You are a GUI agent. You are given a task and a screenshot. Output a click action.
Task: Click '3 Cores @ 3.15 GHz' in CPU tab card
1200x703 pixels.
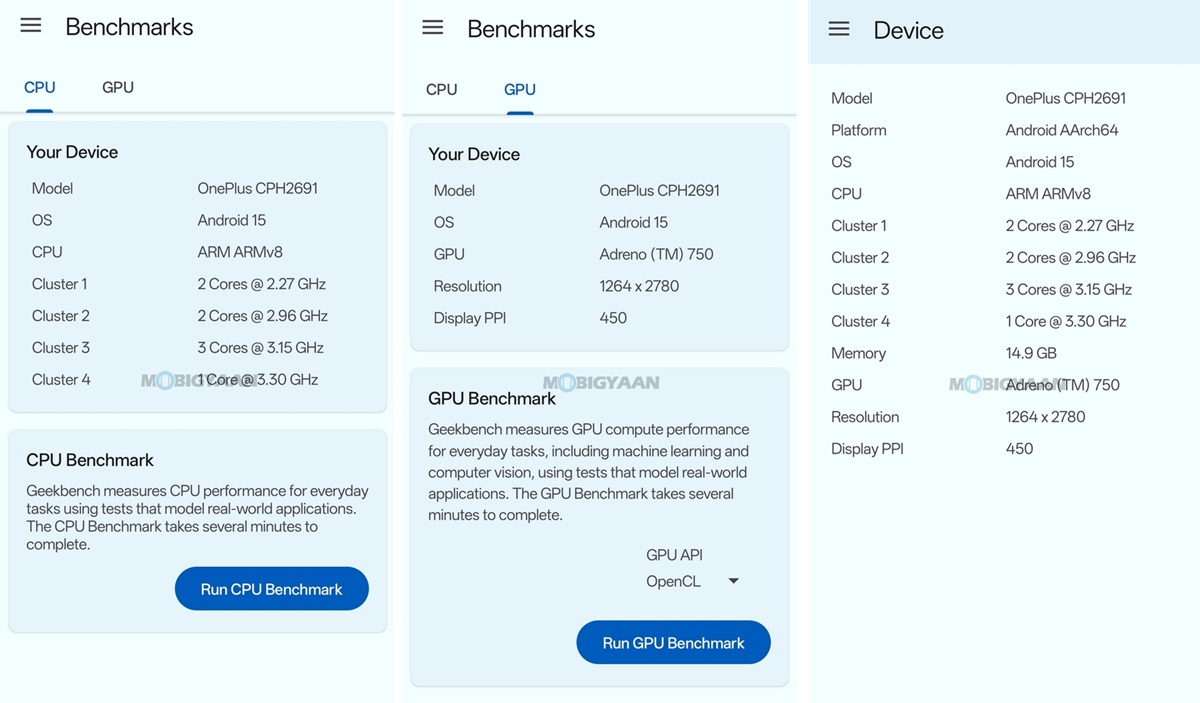click(261, 348)
